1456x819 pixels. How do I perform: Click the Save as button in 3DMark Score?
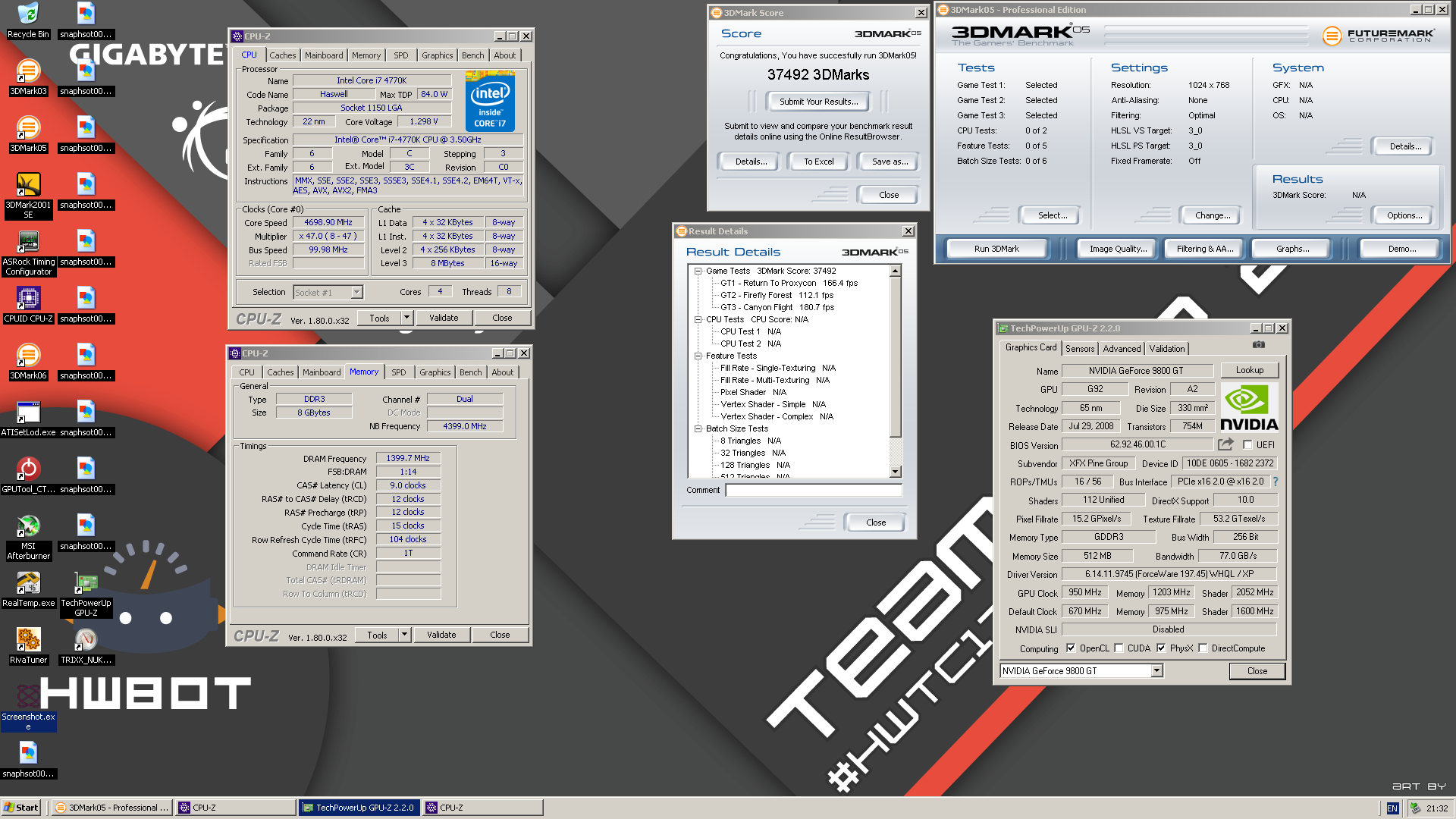point(890,162)
